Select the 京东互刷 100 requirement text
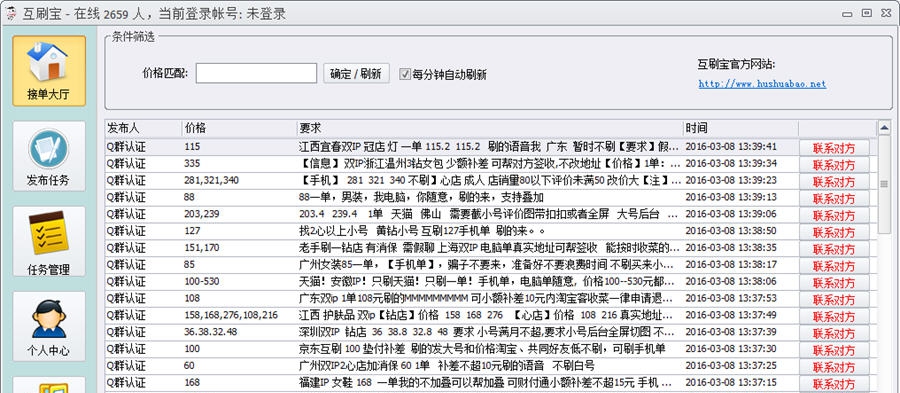Image resolution: width=900 pixels, height=393 pixels. point(483,349)
